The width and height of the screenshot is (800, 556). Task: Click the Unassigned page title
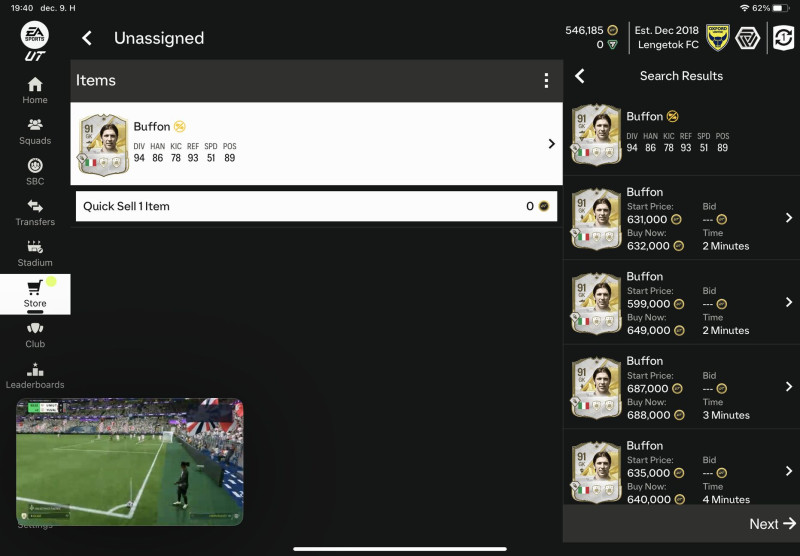pos(159,38)
